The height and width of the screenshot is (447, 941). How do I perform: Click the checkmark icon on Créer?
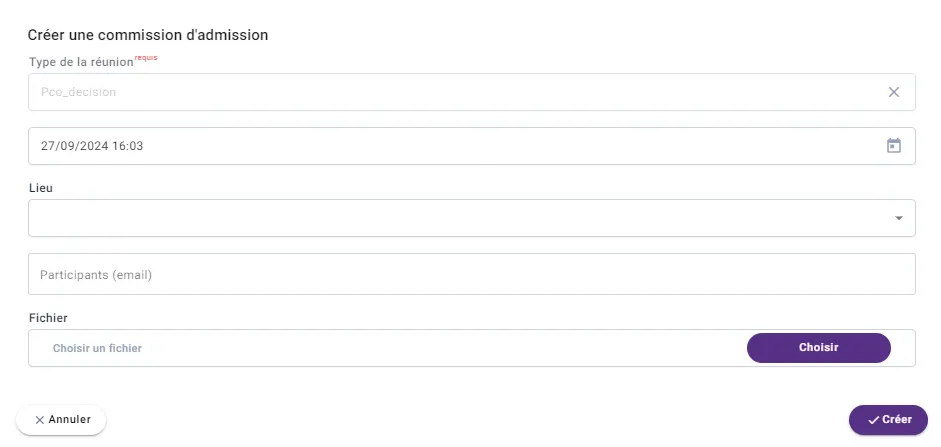tap(873, 420)
